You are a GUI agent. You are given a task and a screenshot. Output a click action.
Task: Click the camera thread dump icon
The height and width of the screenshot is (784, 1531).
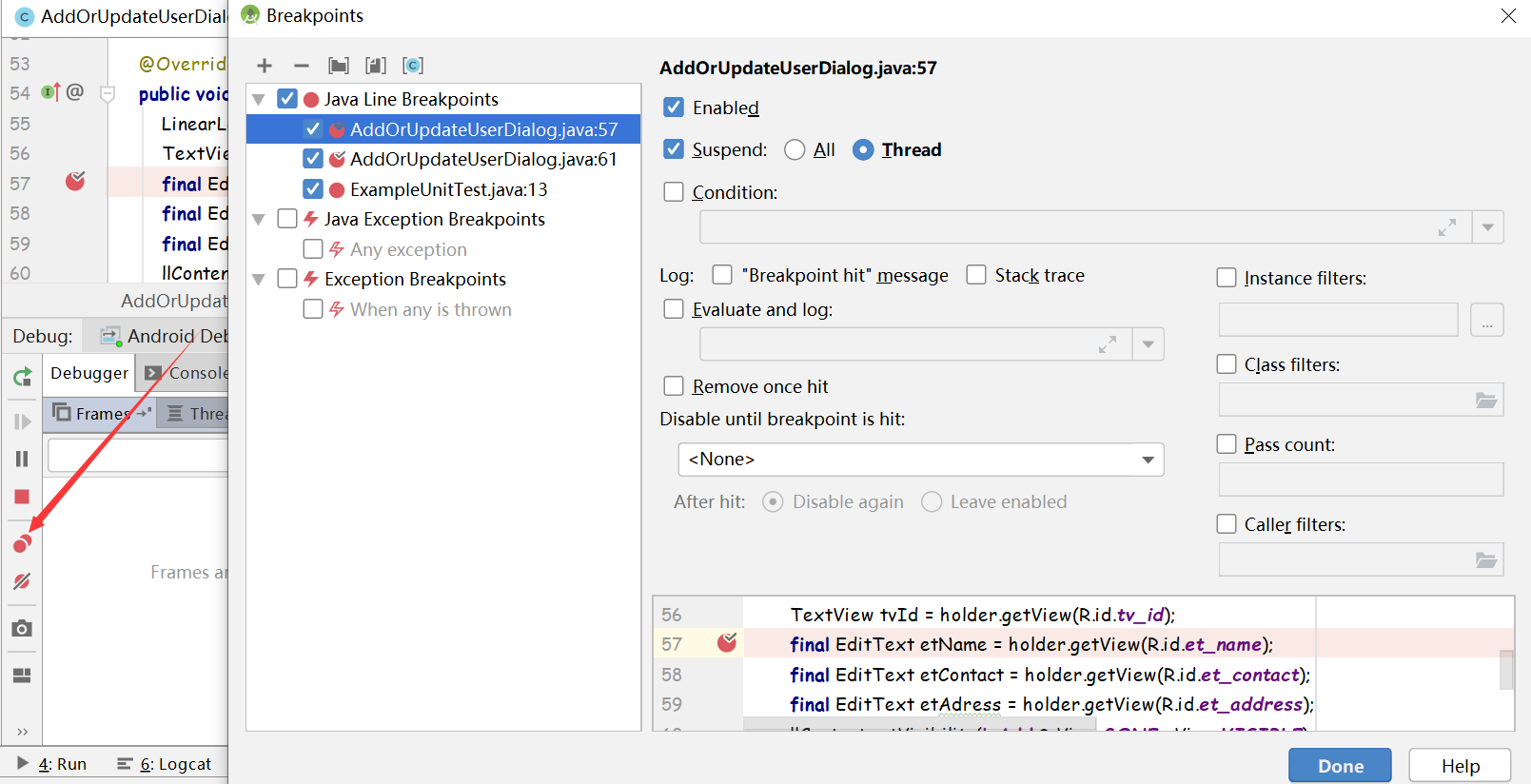point(22,629)
